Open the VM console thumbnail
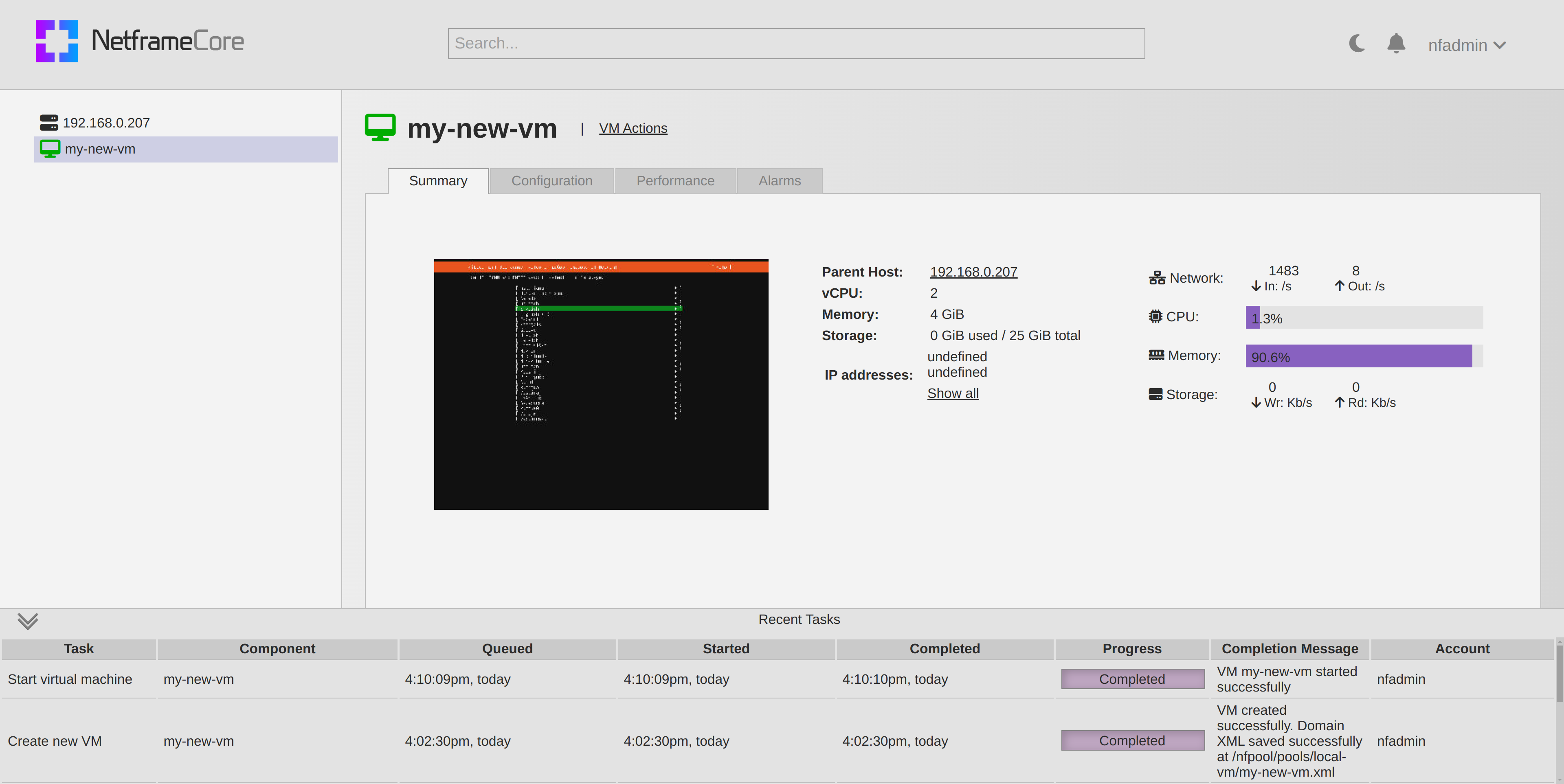 (x=601, y=384)
